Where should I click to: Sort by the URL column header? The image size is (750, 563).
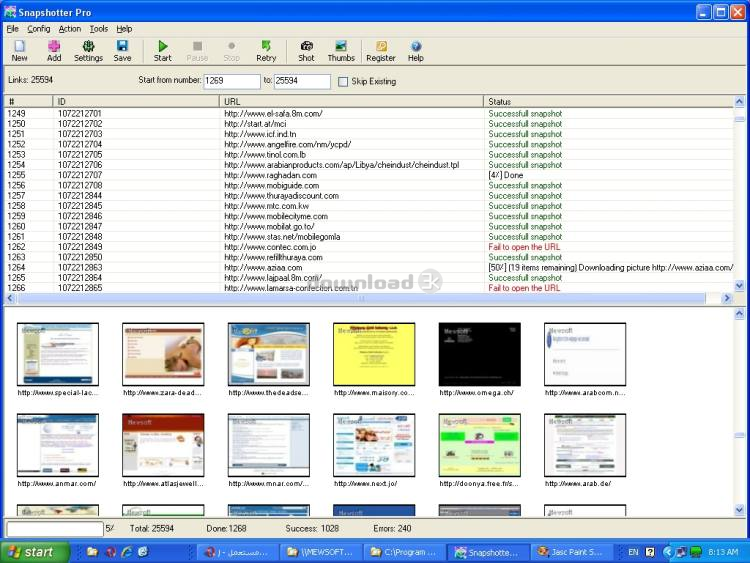pos(352,101)
